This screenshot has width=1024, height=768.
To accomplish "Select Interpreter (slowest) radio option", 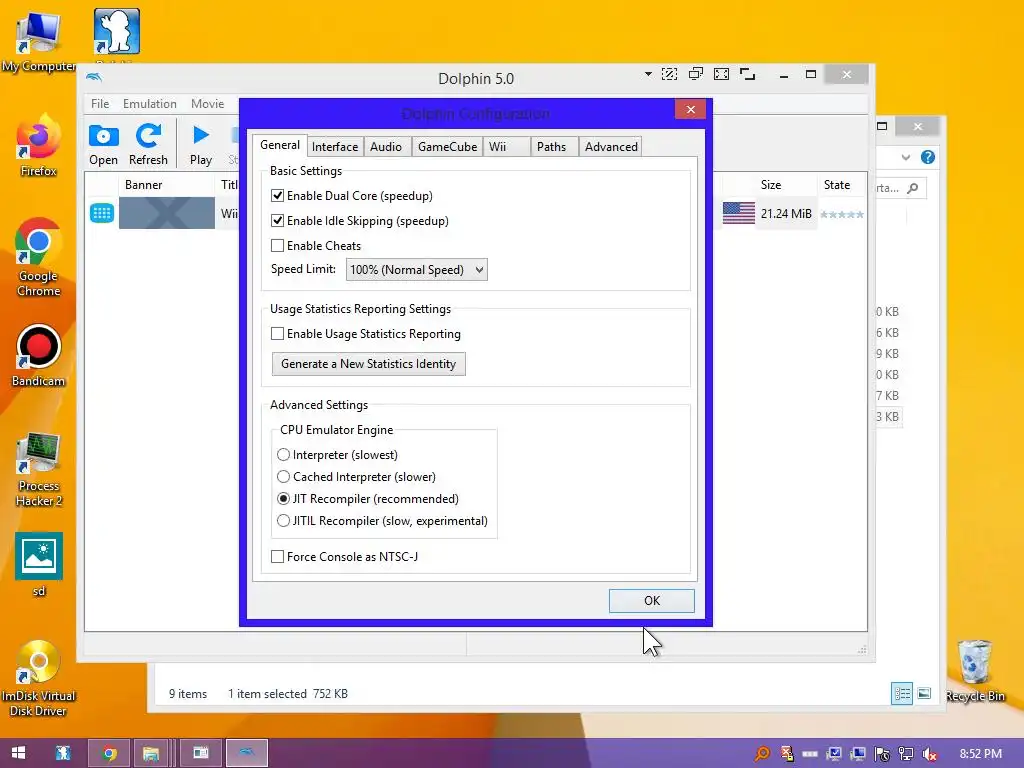I will pyautogui.click(x=283, y=455).
